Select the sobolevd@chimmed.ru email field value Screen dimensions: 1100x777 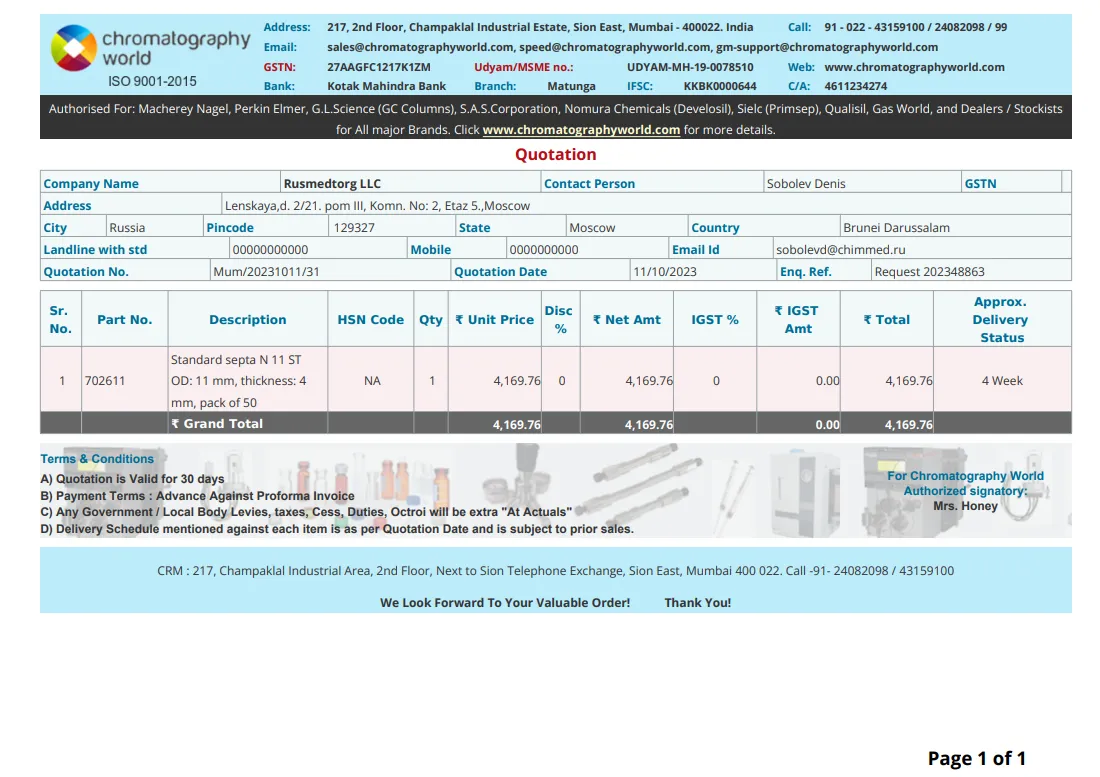(x=841, y=250)
